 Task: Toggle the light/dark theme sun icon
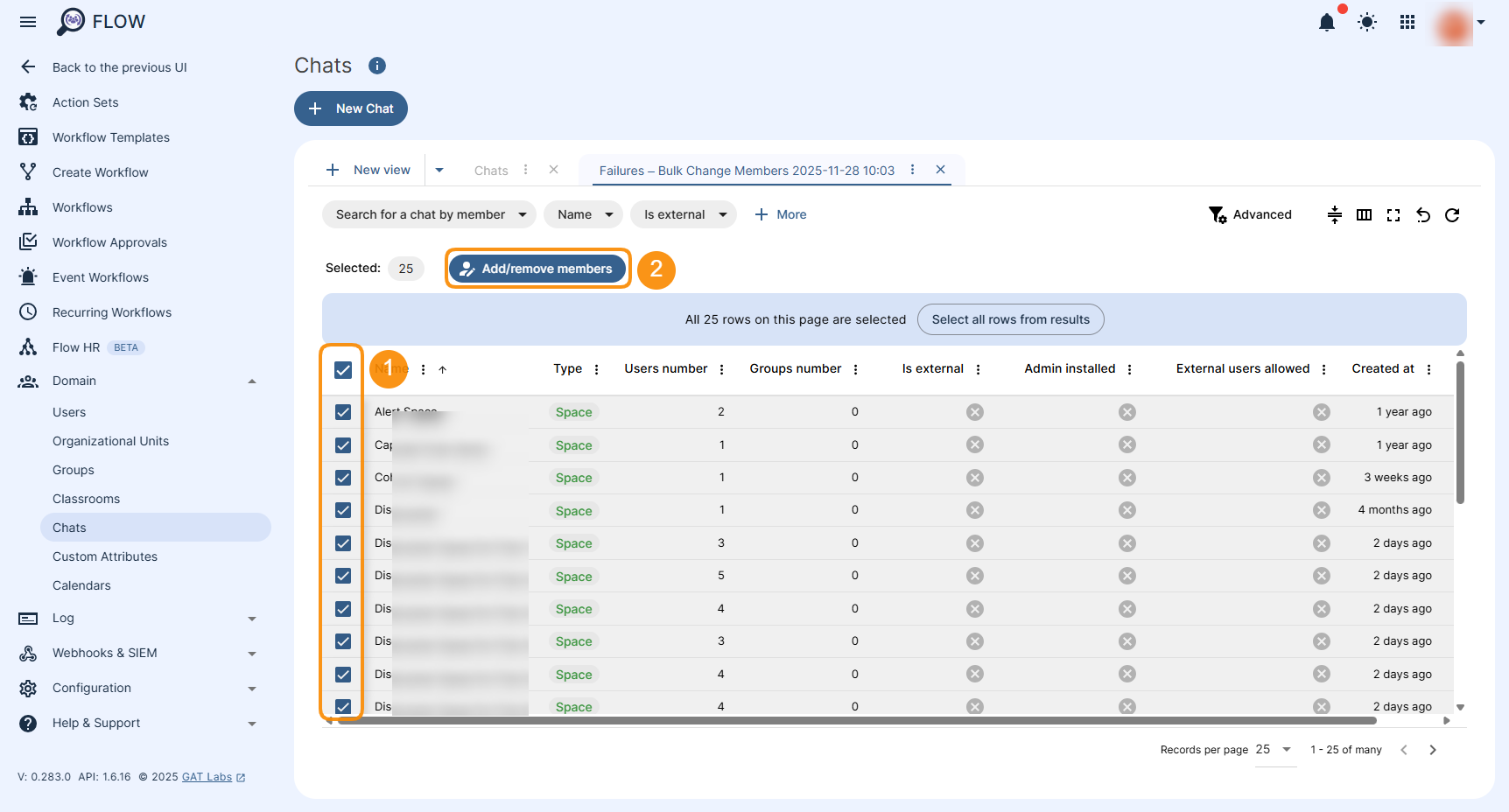point(1366,23)
